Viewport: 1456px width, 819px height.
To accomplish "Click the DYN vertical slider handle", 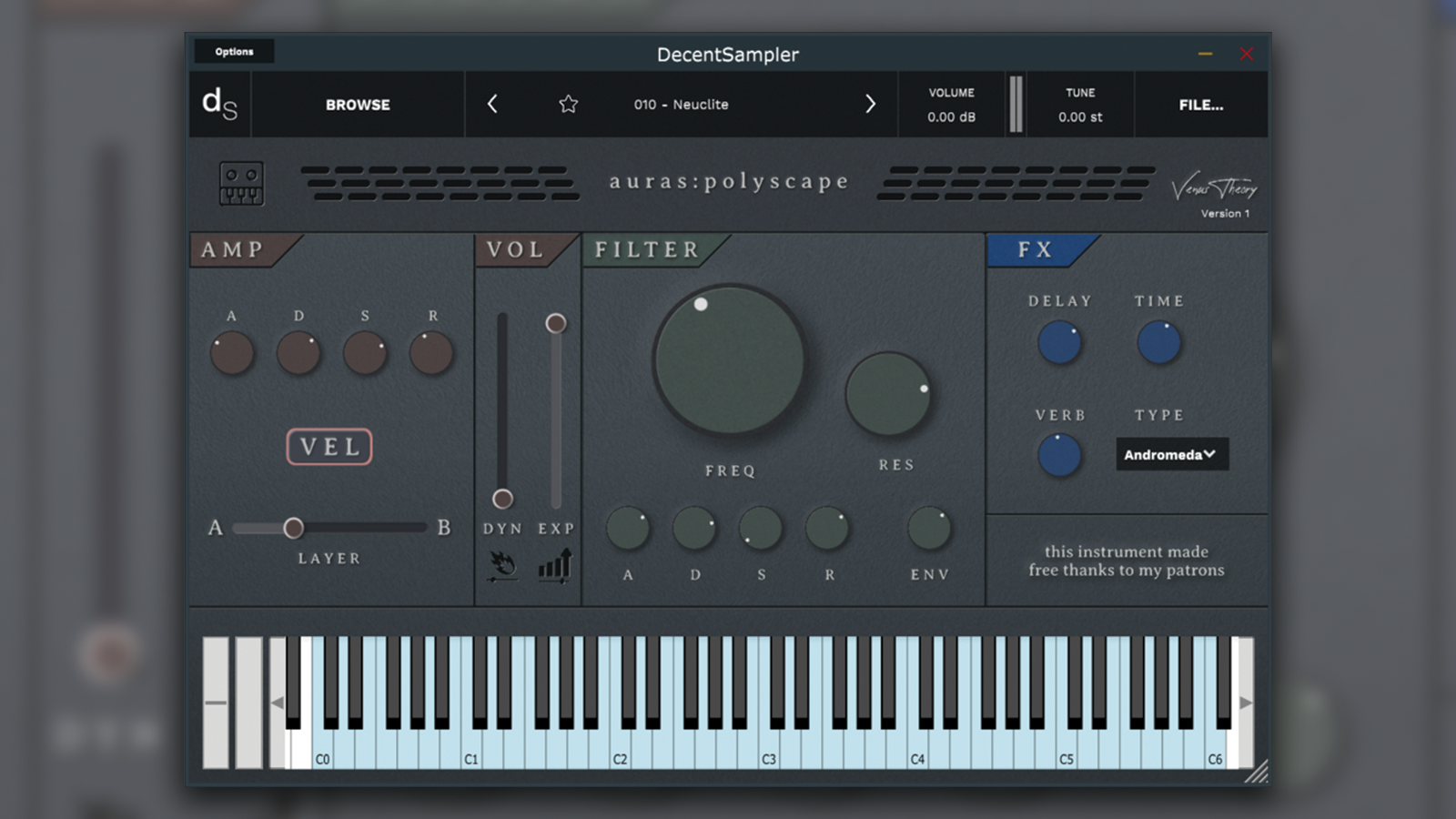I will click(502, 499).
